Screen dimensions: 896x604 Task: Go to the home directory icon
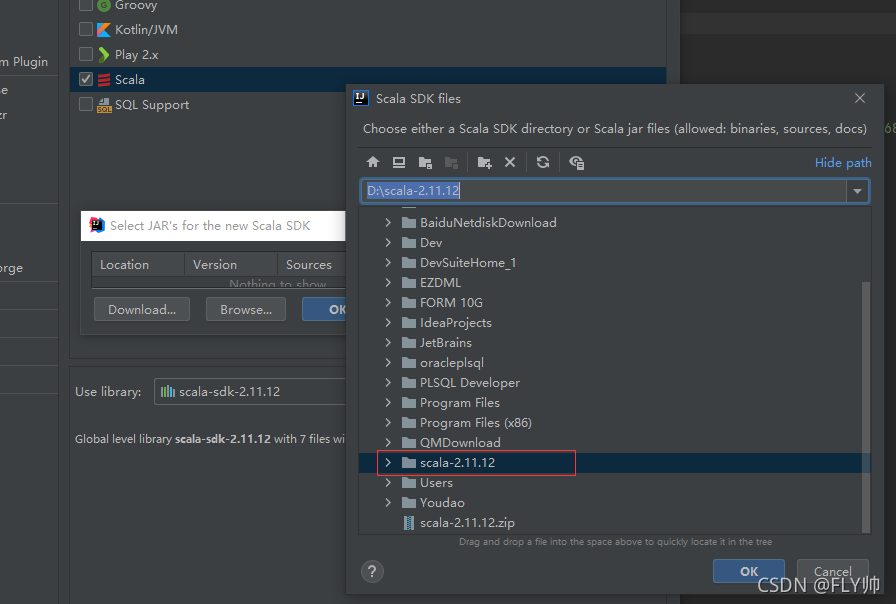(x=373, y=162)
